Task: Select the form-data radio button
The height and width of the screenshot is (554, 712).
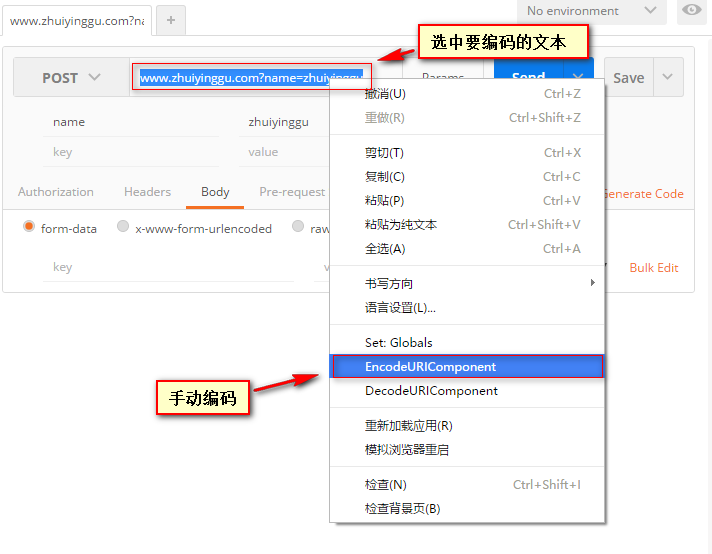Action: tap(29, 226)
